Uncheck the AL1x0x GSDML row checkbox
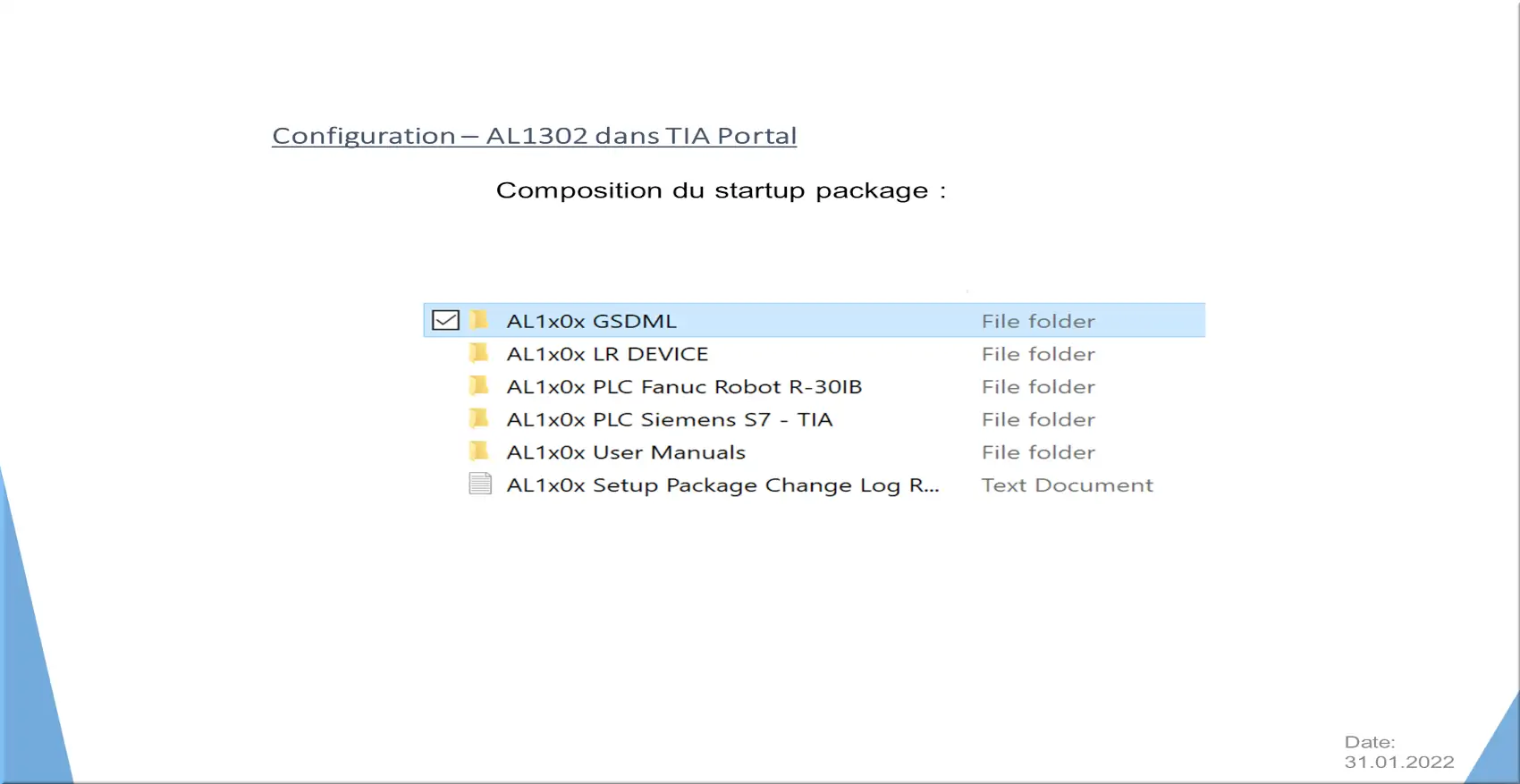Image resolution: width=1520 pixels, height=784 pixels. click(445, 320)
